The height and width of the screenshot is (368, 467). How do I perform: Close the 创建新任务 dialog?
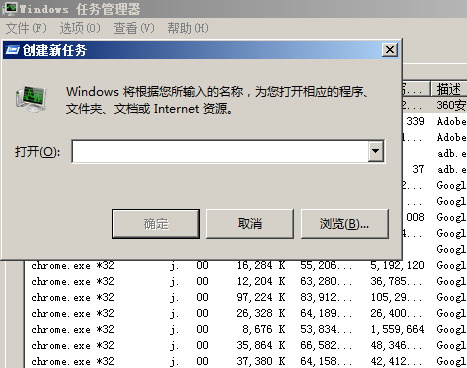390,50
